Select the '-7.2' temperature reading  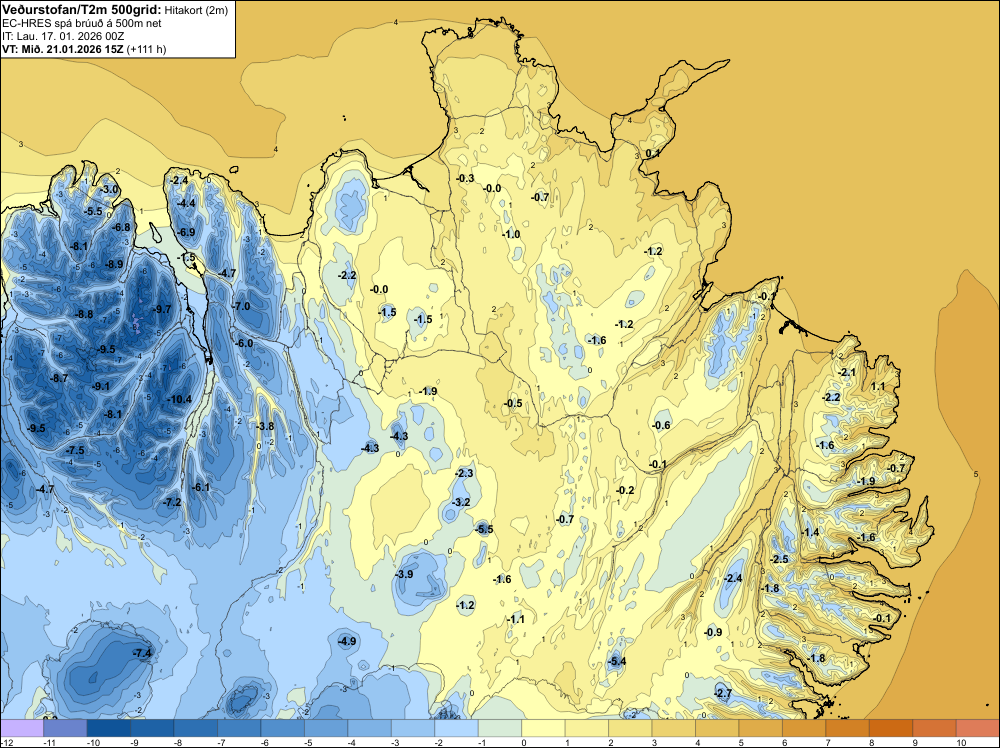(172, 502)
